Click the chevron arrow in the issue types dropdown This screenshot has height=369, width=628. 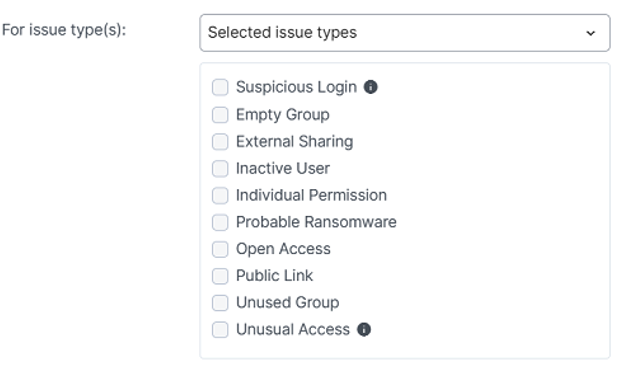pos(590,33)
